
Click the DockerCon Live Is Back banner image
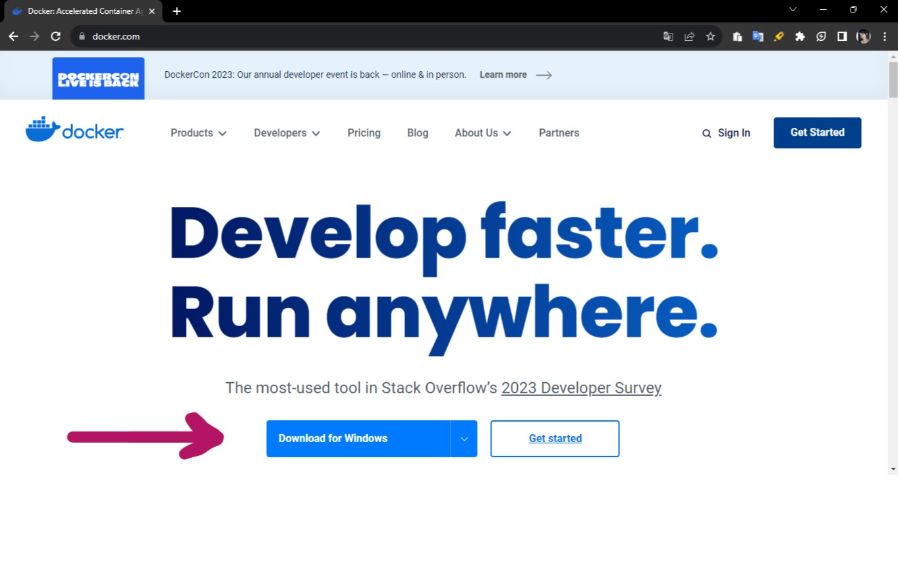tap(99, 78)
